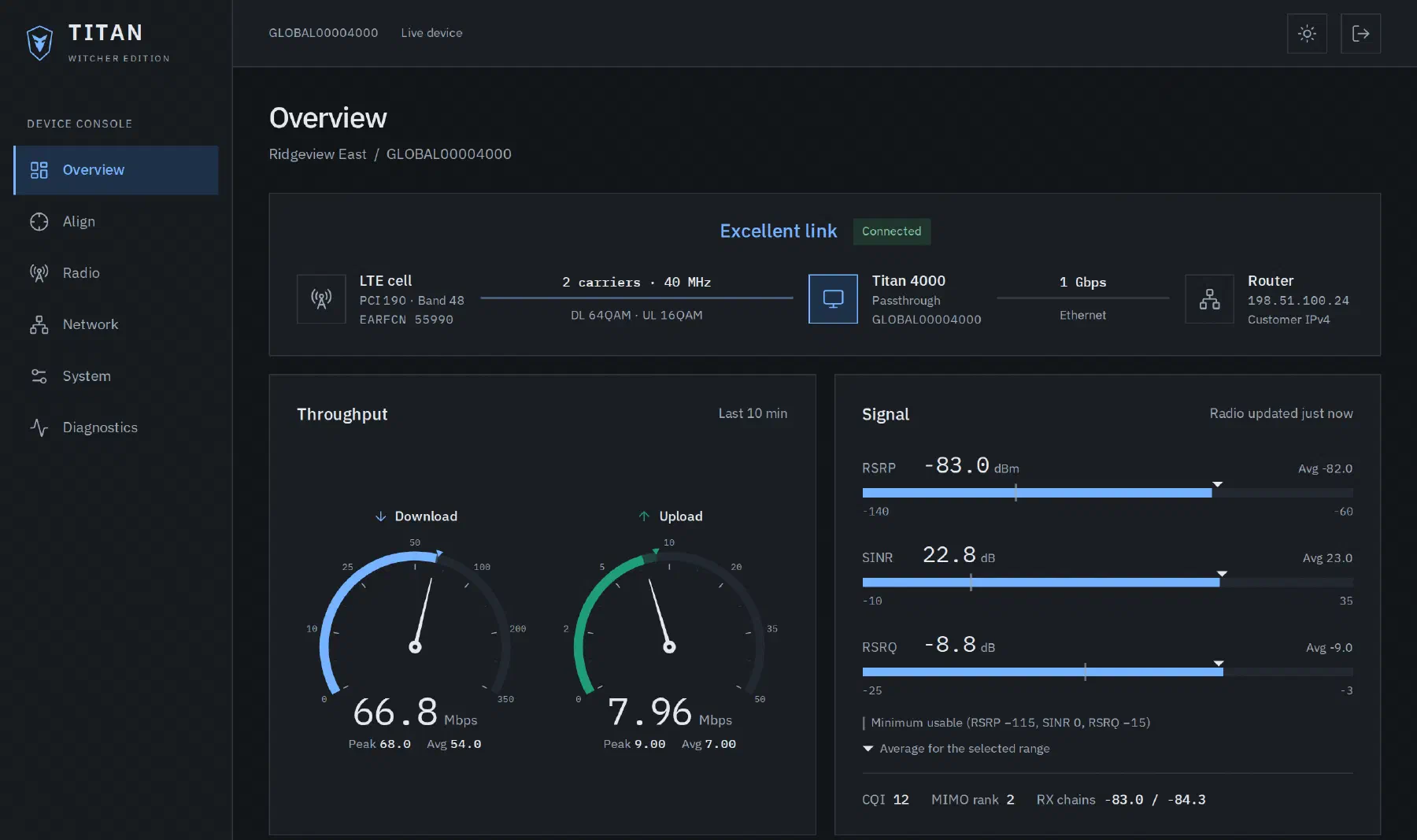The image size is (1417, 840).
Task: Click the Excellent link heading
Action: pos(779,231)
